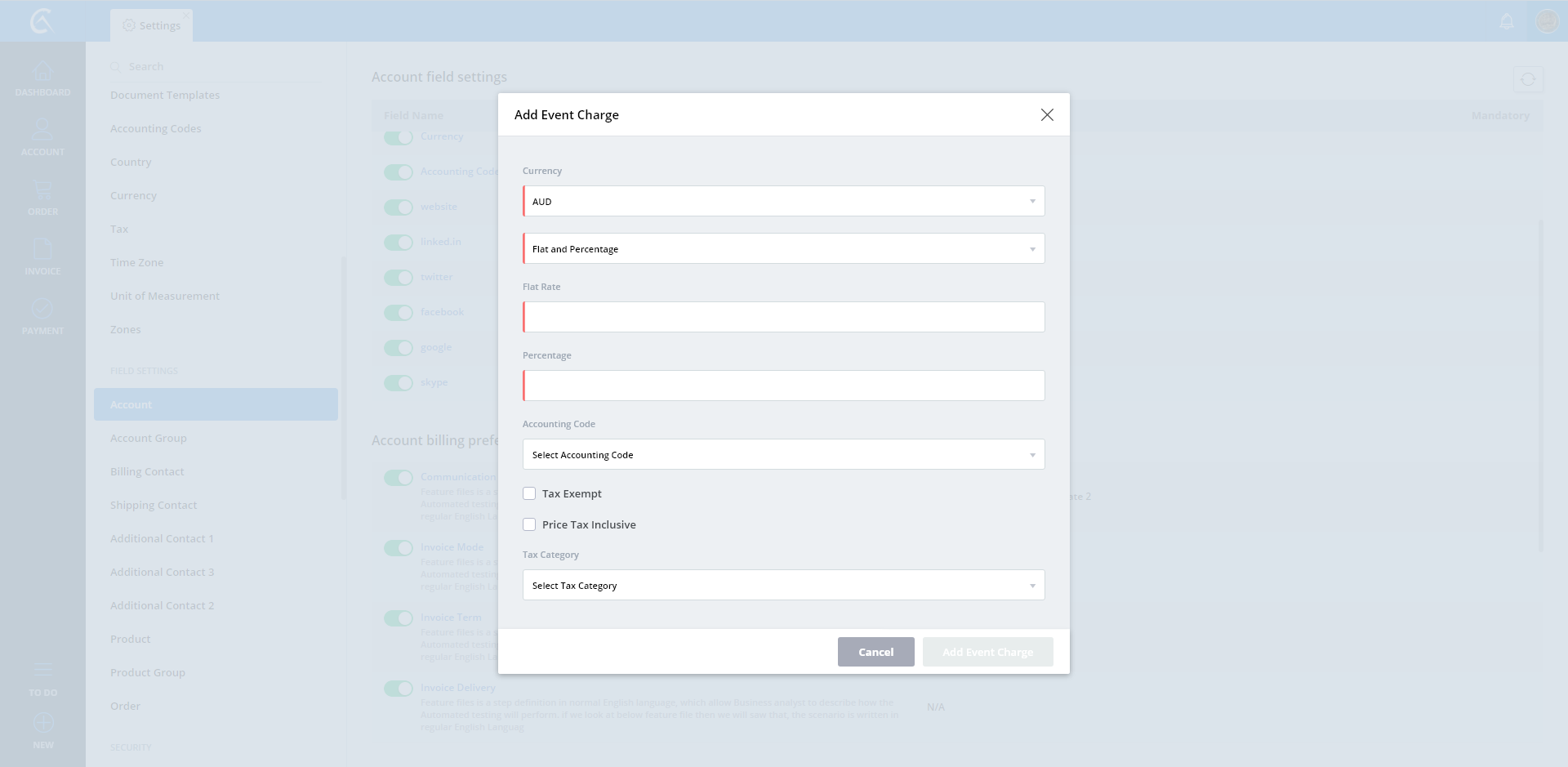The image size is (1568, 767).
Task: Click the New plus icon
Action: click(x=43, y=723)
